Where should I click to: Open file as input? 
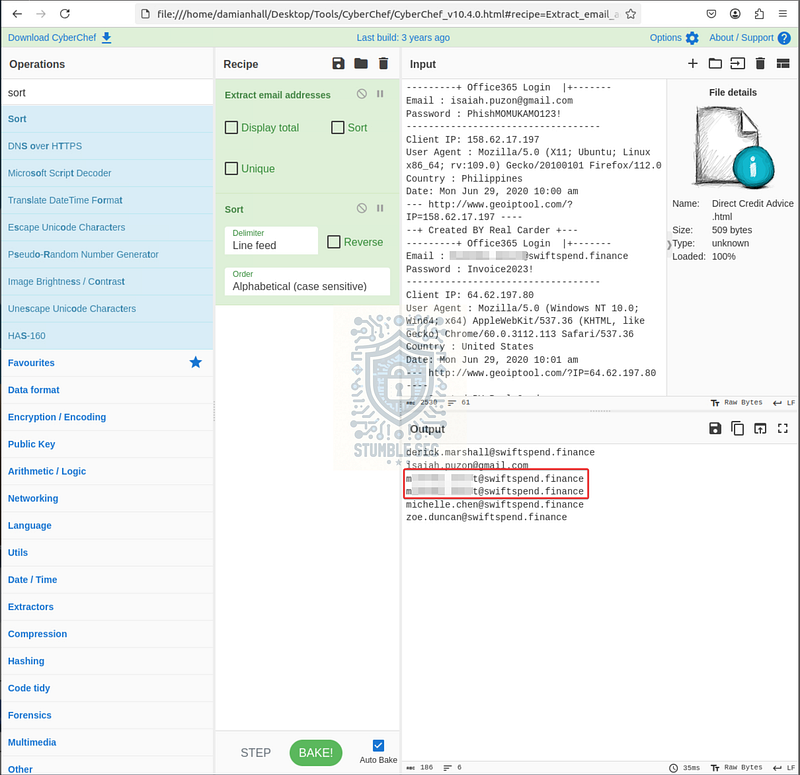(737, 63)
